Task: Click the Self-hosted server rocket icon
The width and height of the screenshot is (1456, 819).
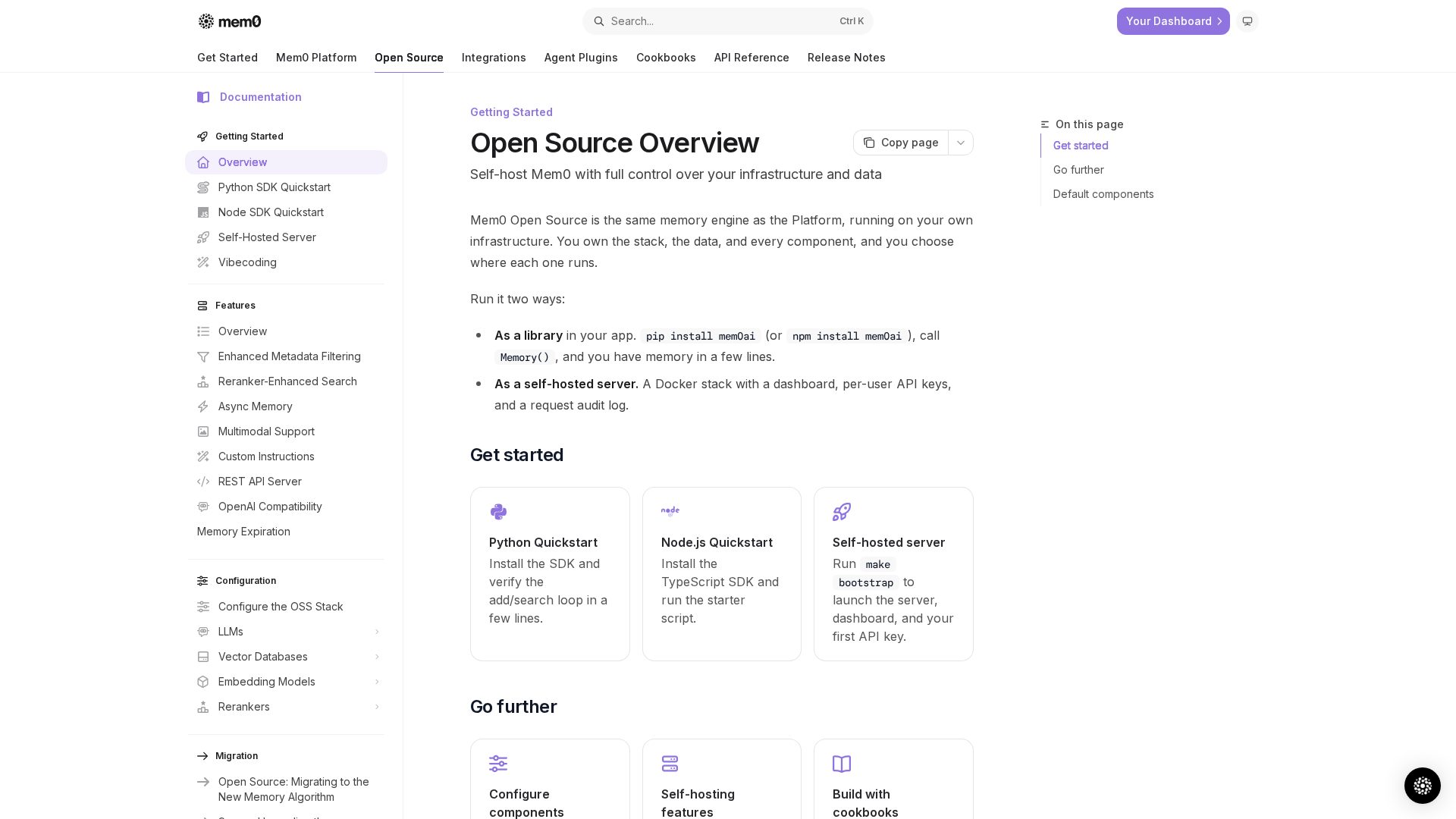Action: coord(842,512)
